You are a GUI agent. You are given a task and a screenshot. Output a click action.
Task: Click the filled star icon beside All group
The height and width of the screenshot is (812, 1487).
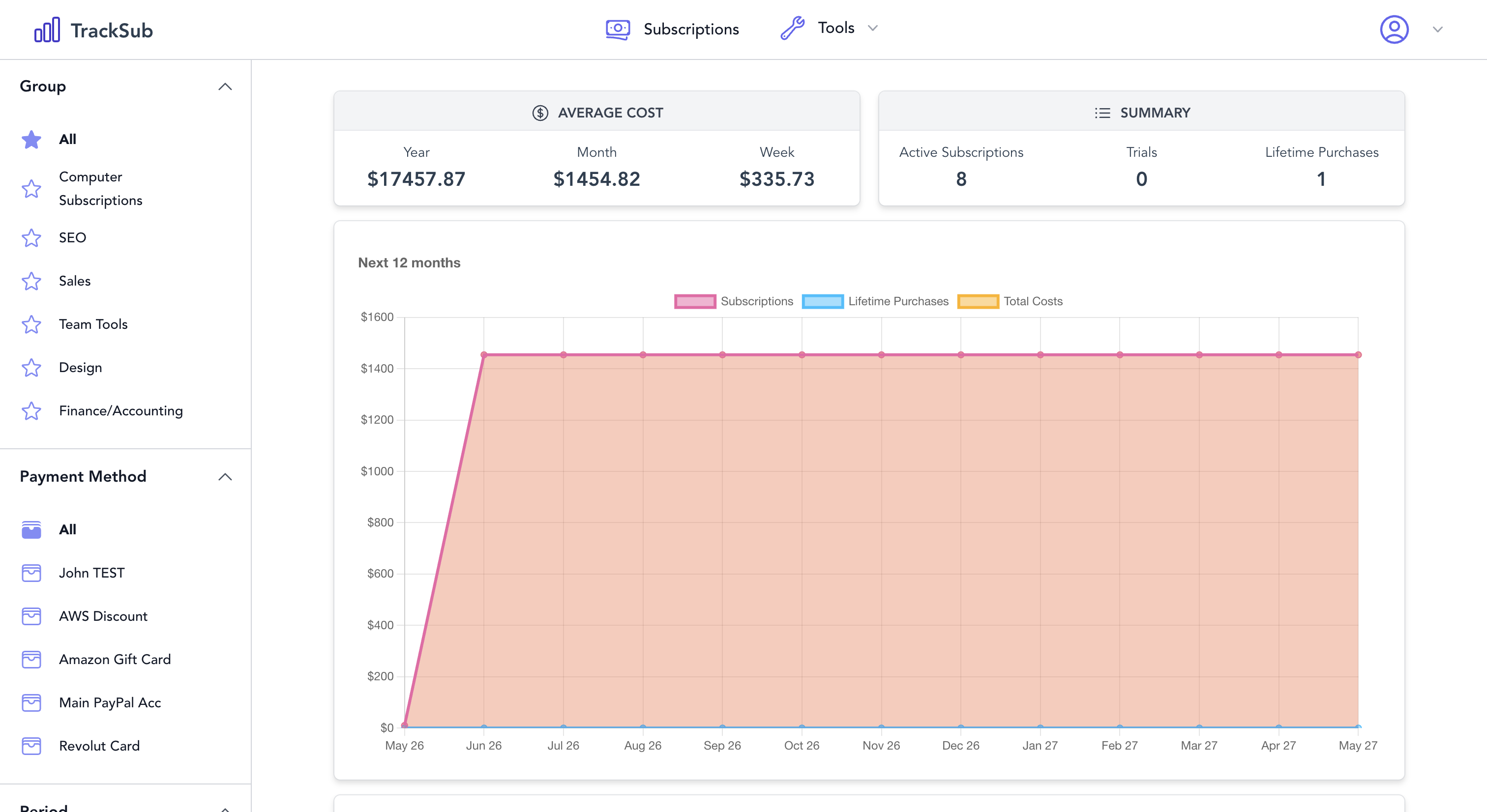pos(31,139)
